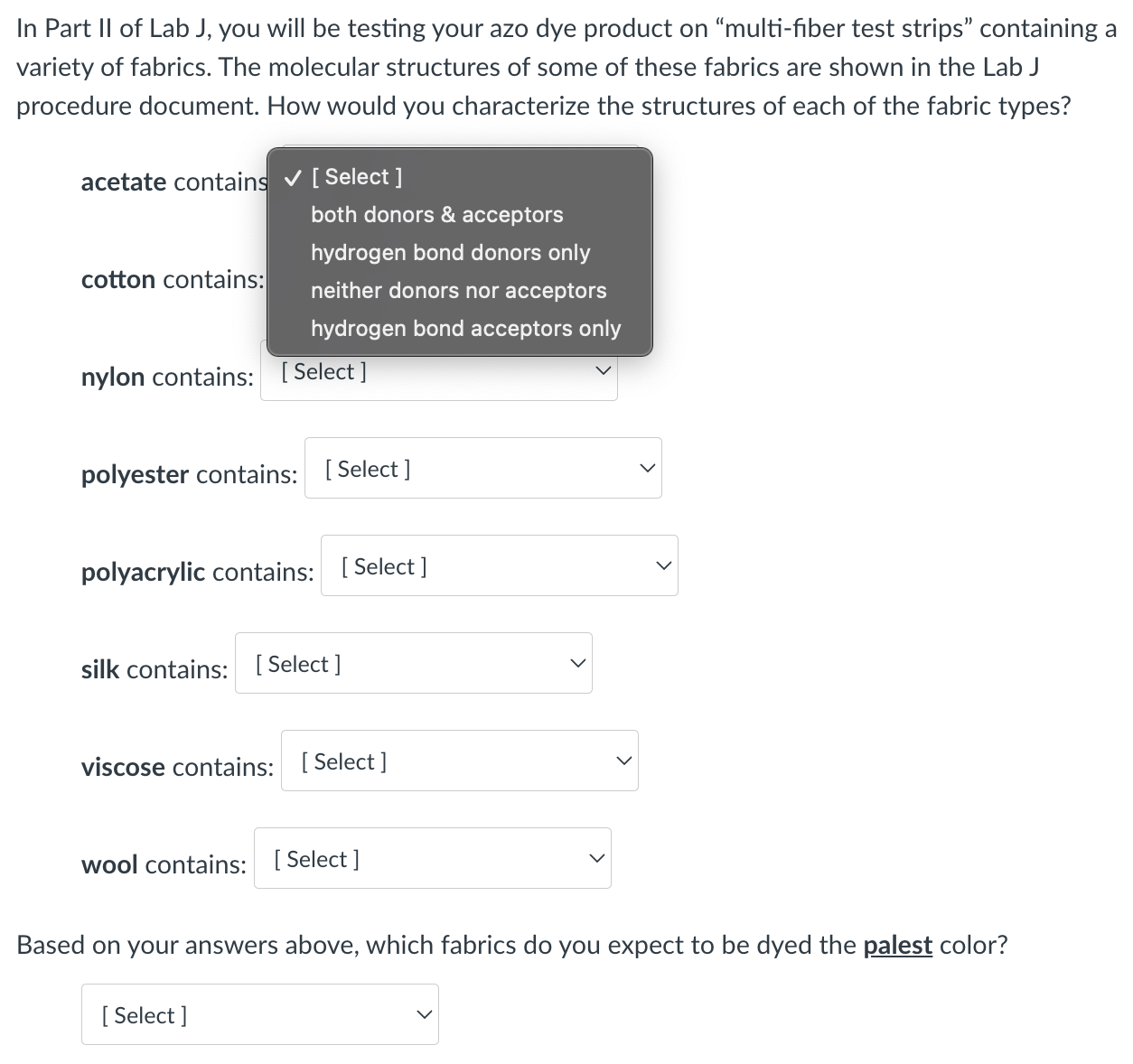The image size is (1133, 1064).
Task: Open the silk contains select box
Action: tap(413, 664)
